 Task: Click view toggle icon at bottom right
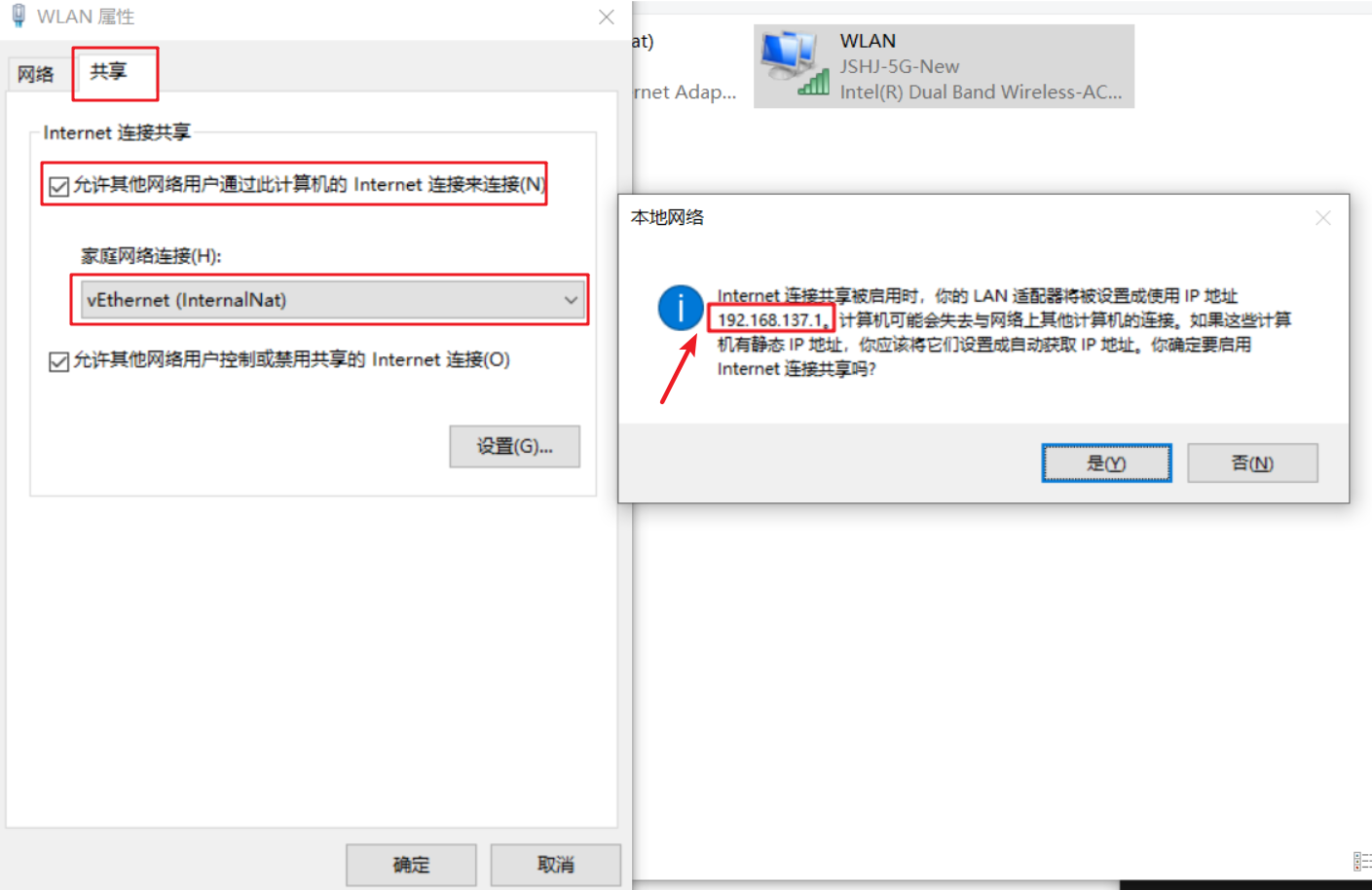(1362, 861)
